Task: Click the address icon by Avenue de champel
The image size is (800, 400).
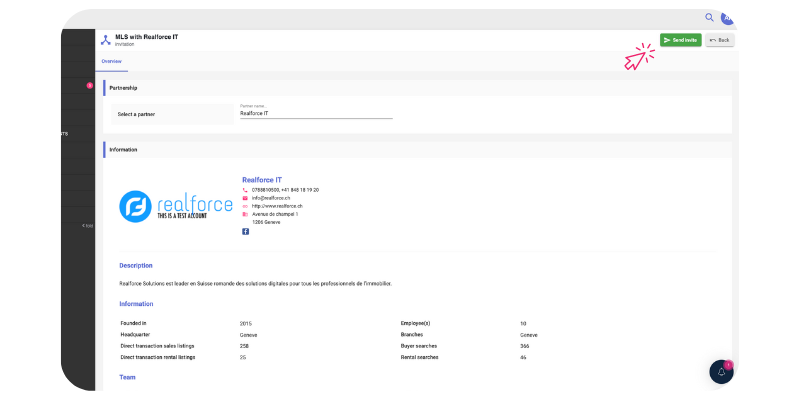Action: pos(245,214)
